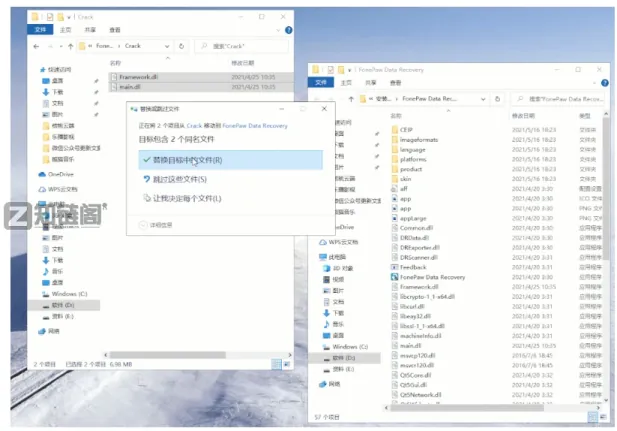Image resolution: width=617 pixels, height=431 pixels.
Task: Click the Crack link in the replace dialog
Action: tap(194, 126)
